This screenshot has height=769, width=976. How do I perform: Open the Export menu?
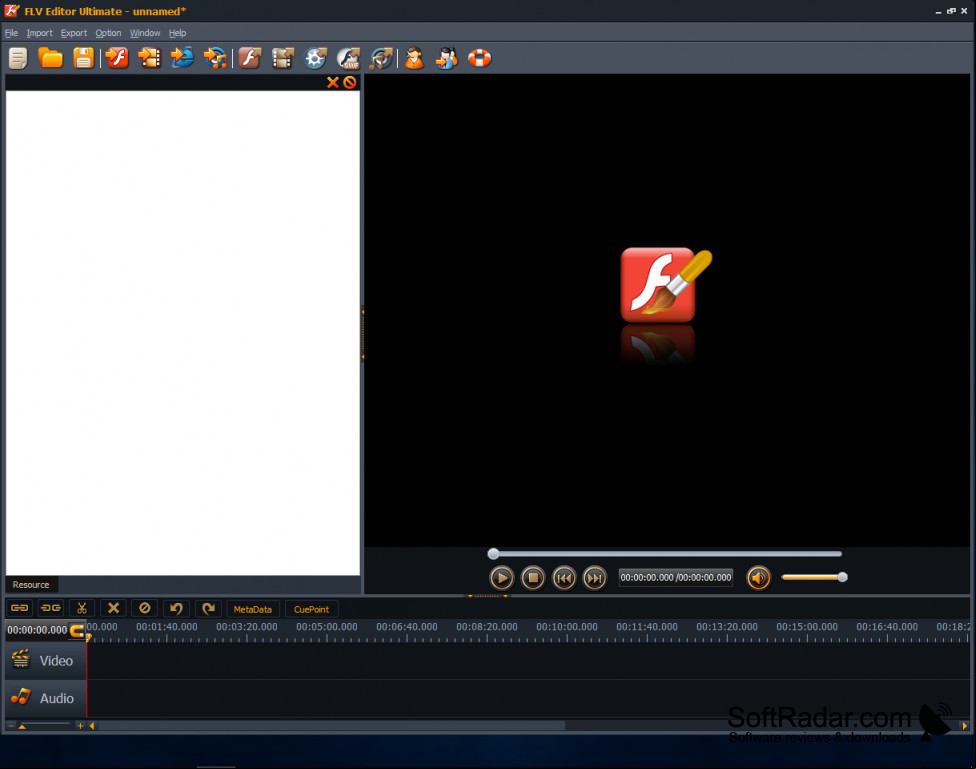tap(73, 33)
